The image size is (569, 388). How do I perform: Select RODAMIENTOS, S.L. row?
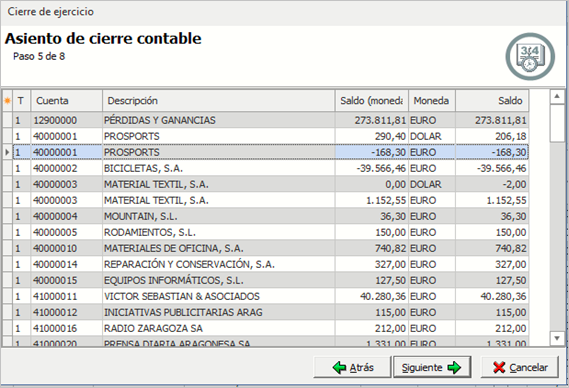click(x=266, y=232)
